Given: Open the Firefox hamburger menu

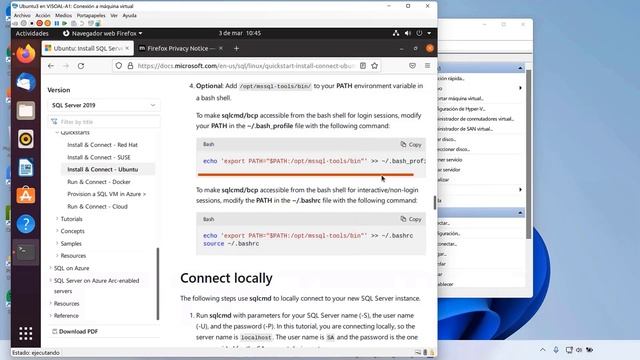Looking at the screenshot, I should tap(427, 66).
